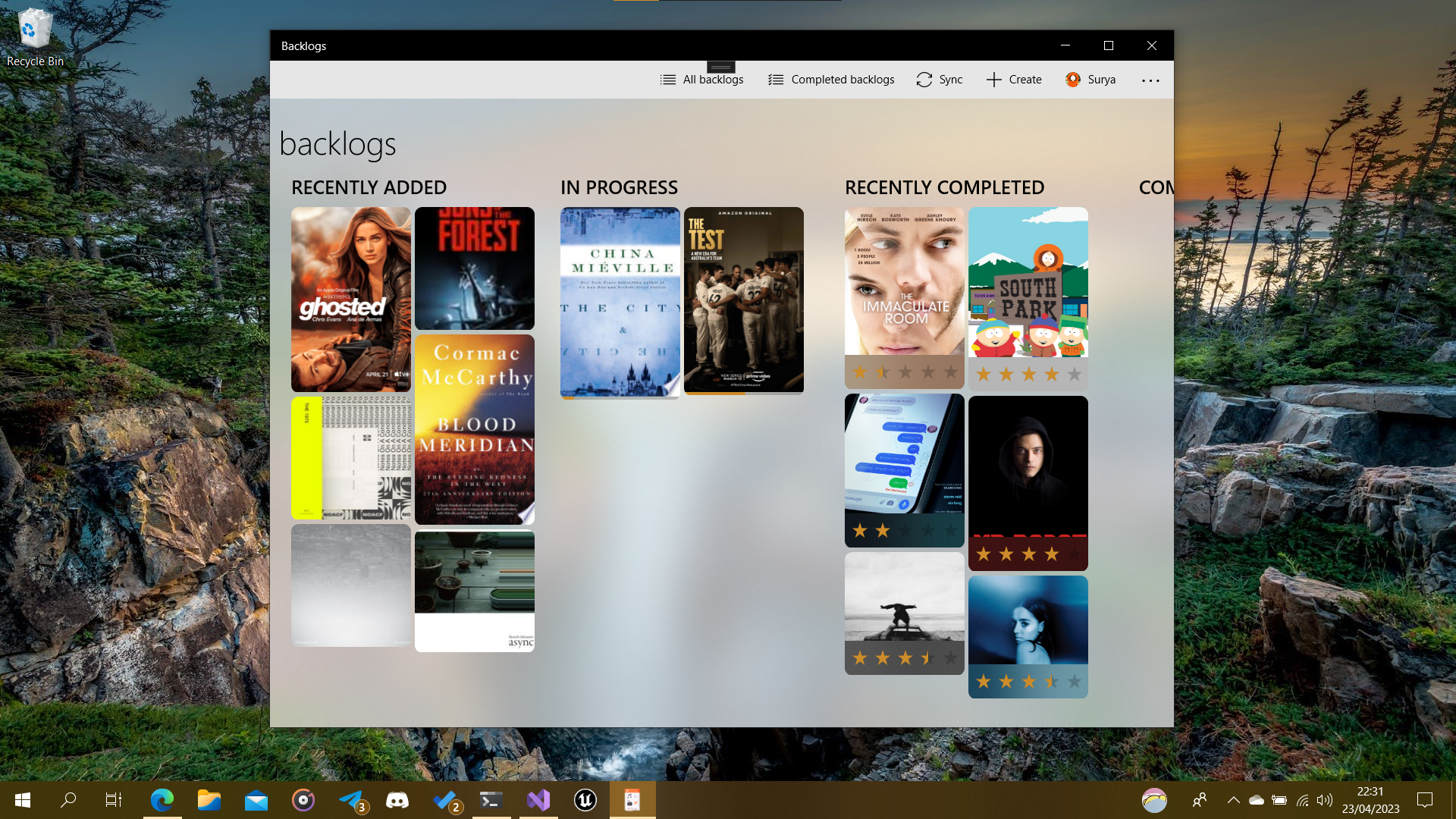Viewport: 1456px width, 819px height.
Task: Expand the three-dots more options menu
Action: 1150,80
